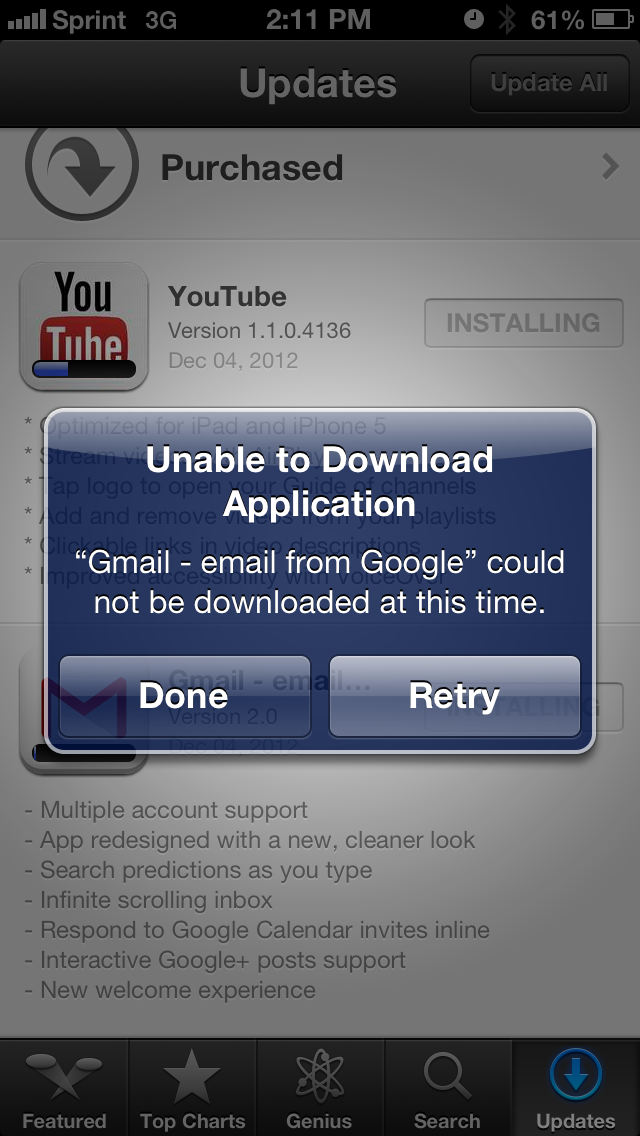Select the Updates tab icon
The height and width of the screenshot is (1136, 640).
point(575,1075)
